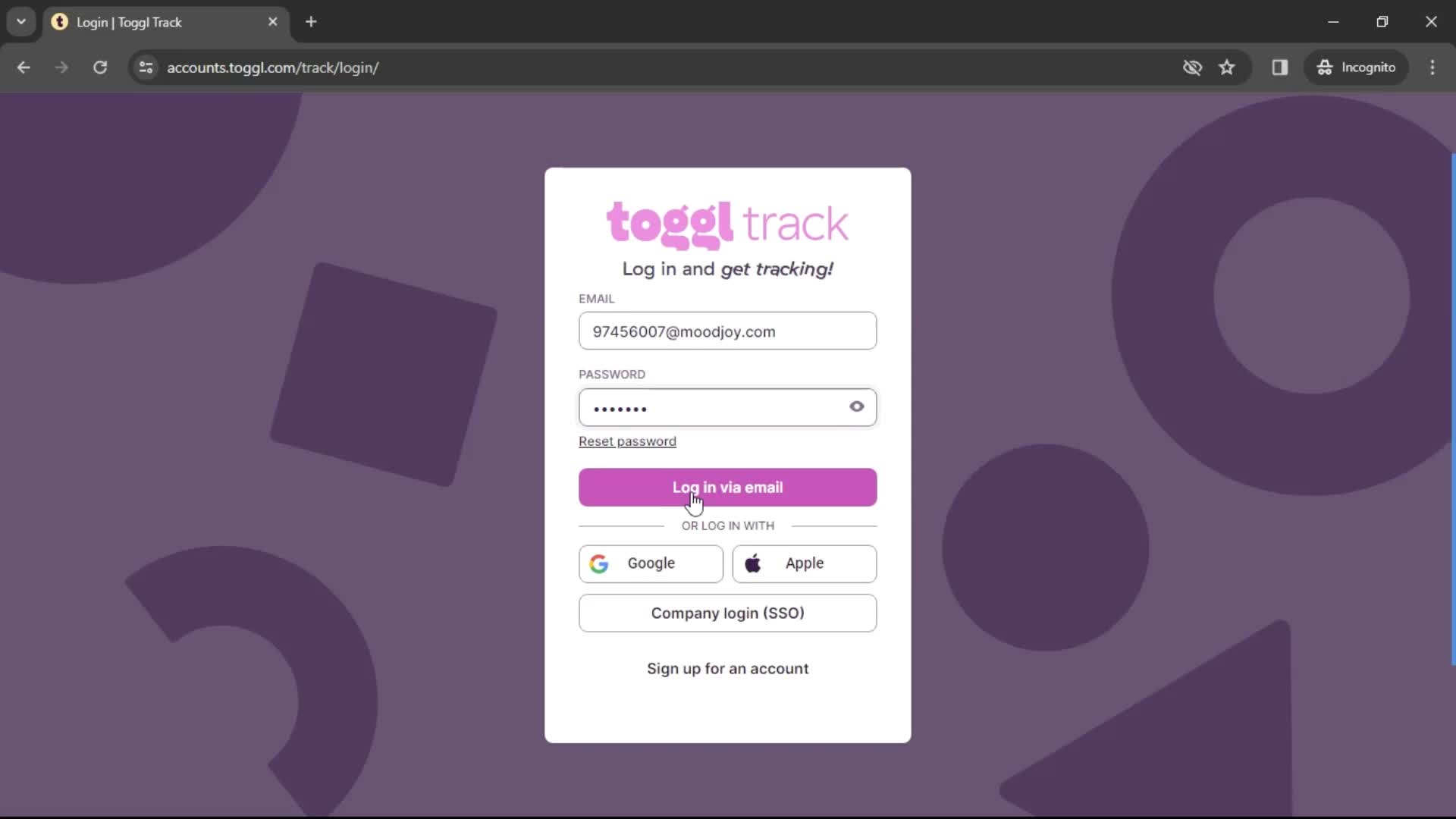Screen dimensions: 1456x819
Task: Click the Incognito mode indicator icon
Action: coord(1325,67)
